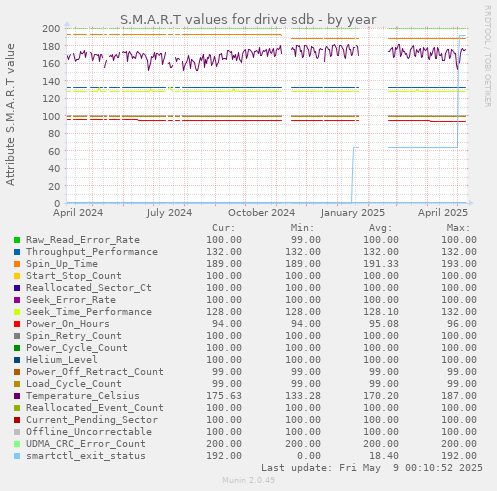The width and height of the screenshot is (497, 491).
Task: Select the Power_Cycle_Count legend label
Action: point(77,348)
